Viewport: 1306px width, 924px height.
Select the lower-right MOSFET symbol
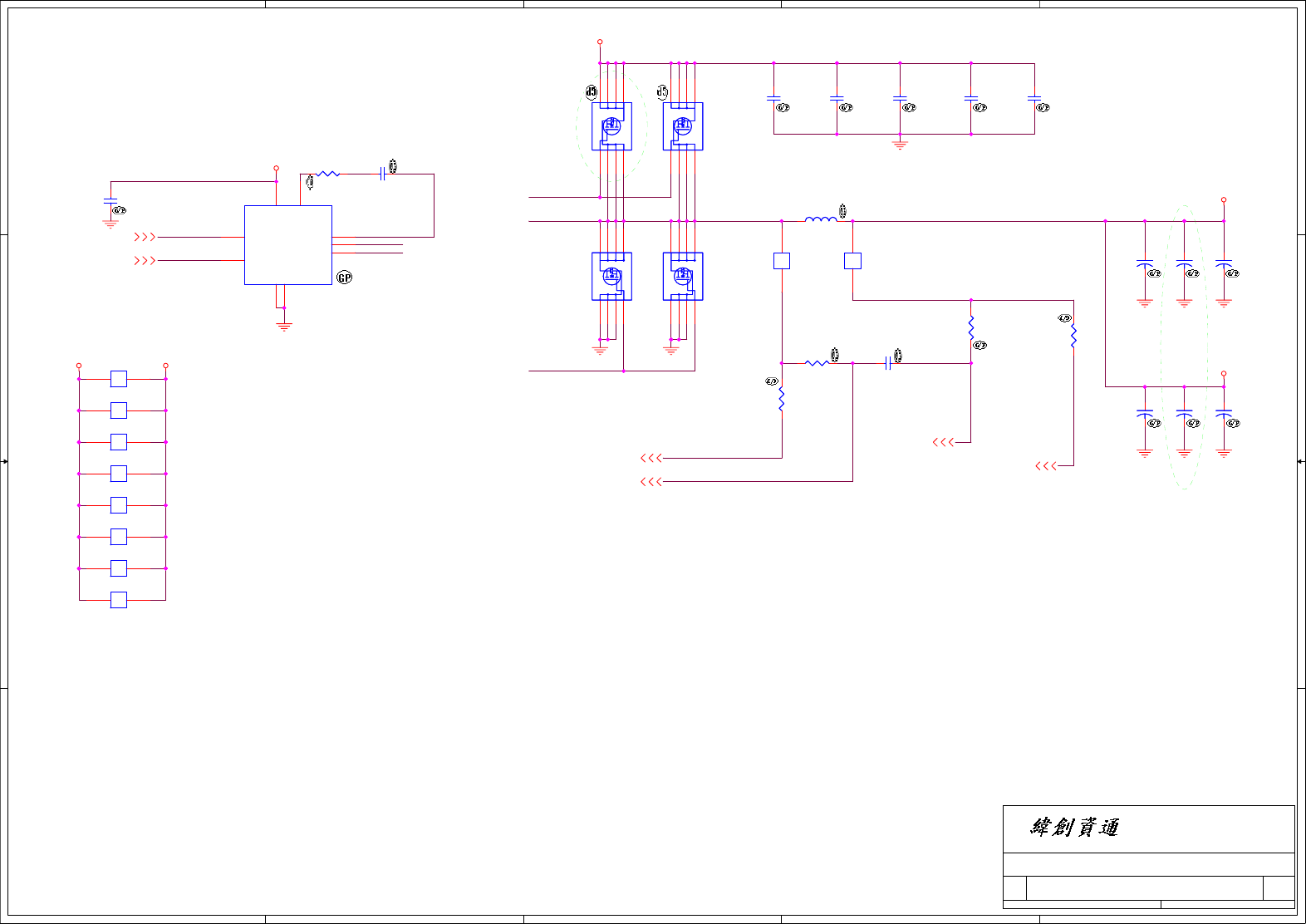tap(683, 276)
